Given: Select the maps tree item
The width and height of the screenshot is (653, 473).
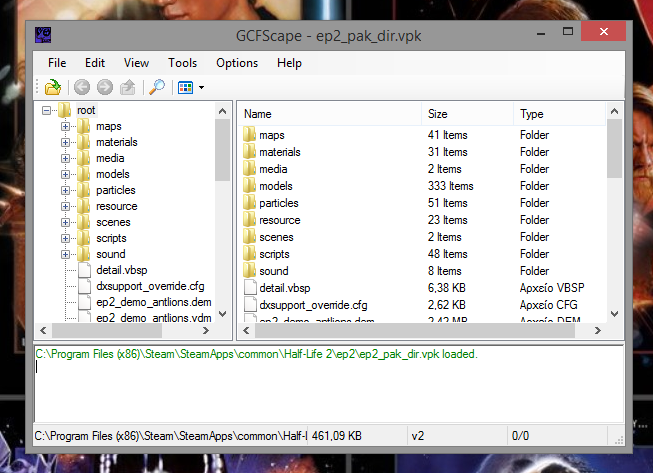Looking at the screenshot, I should (109, 126).
